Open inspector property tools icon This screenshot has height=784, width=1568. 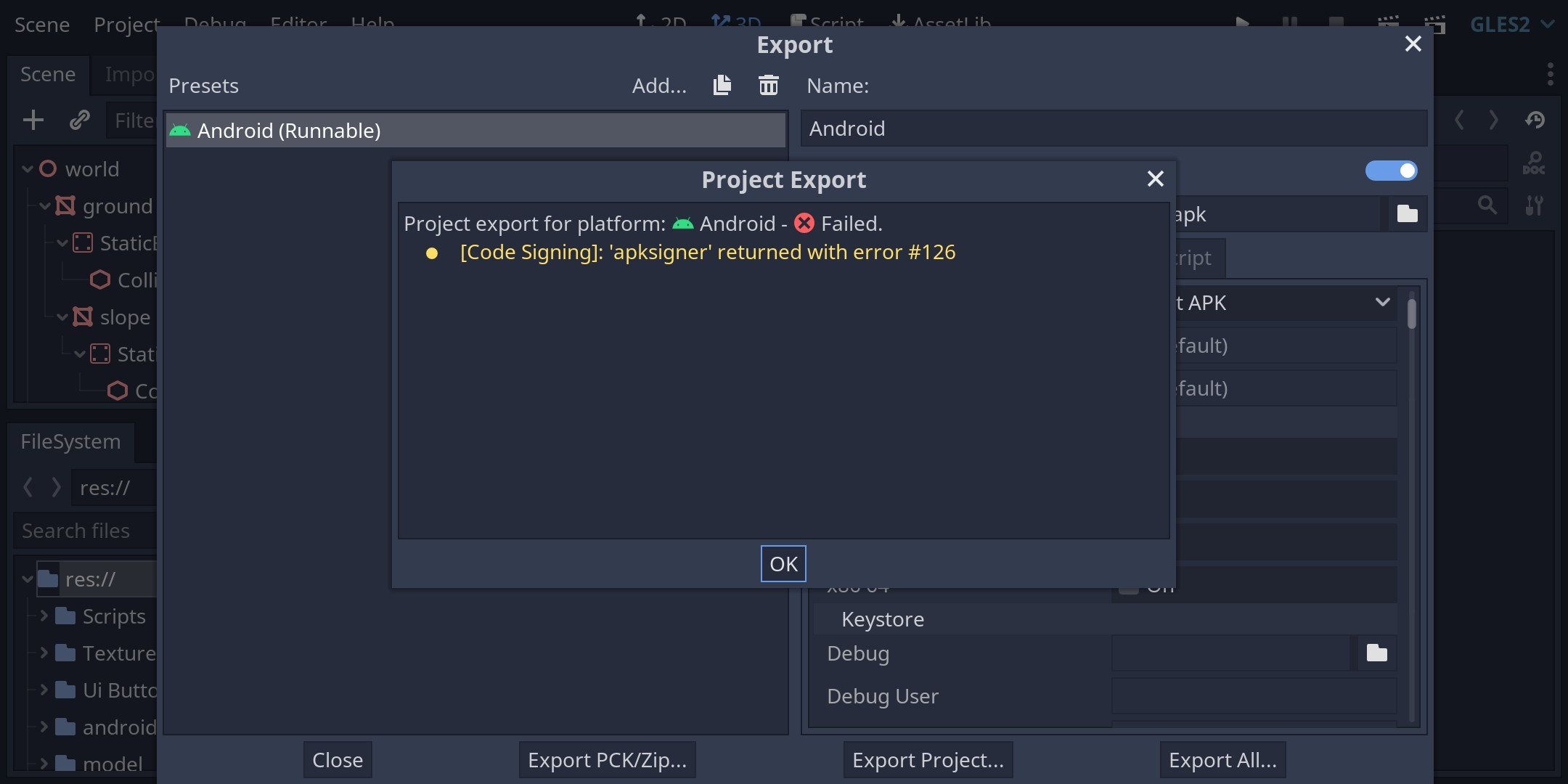(1534, 205)
